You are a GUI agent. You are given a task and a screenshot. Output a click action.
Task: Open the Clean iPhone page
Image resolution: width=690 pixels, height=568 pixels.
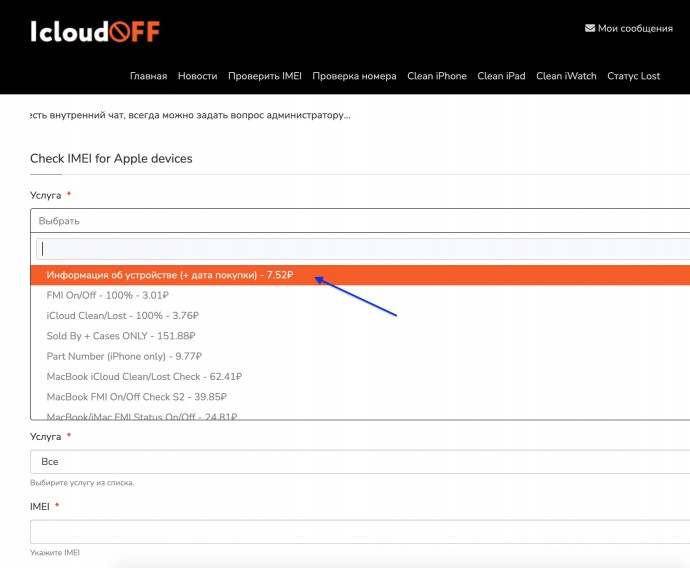(436, 76)
